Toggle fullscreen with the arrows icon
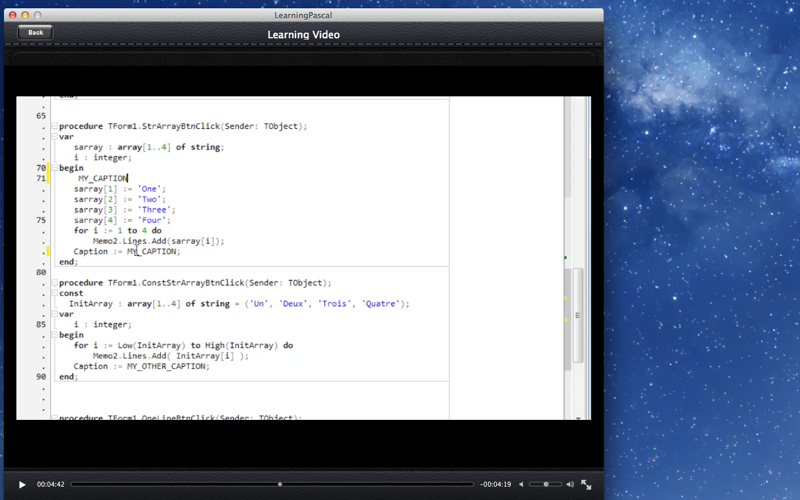Screen dimensions: 800x500 (x=586, y=485)
